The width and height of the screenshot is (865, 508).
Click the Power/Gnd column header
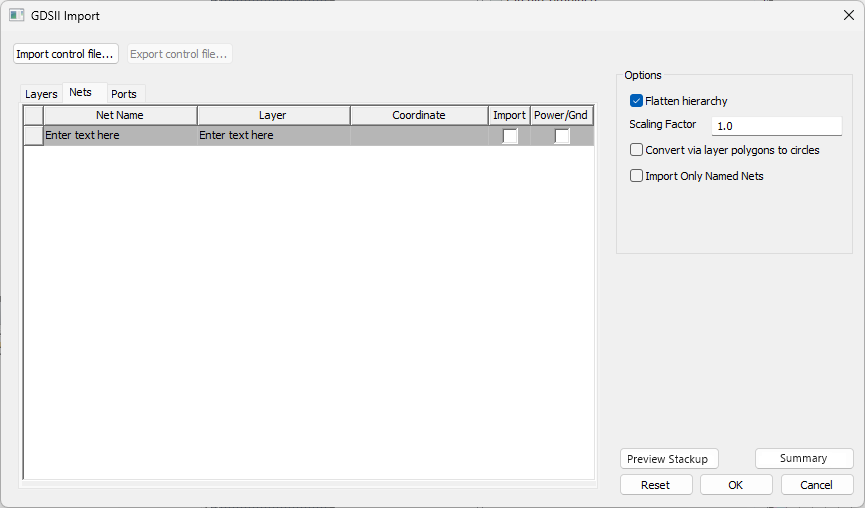click(561, 115)
